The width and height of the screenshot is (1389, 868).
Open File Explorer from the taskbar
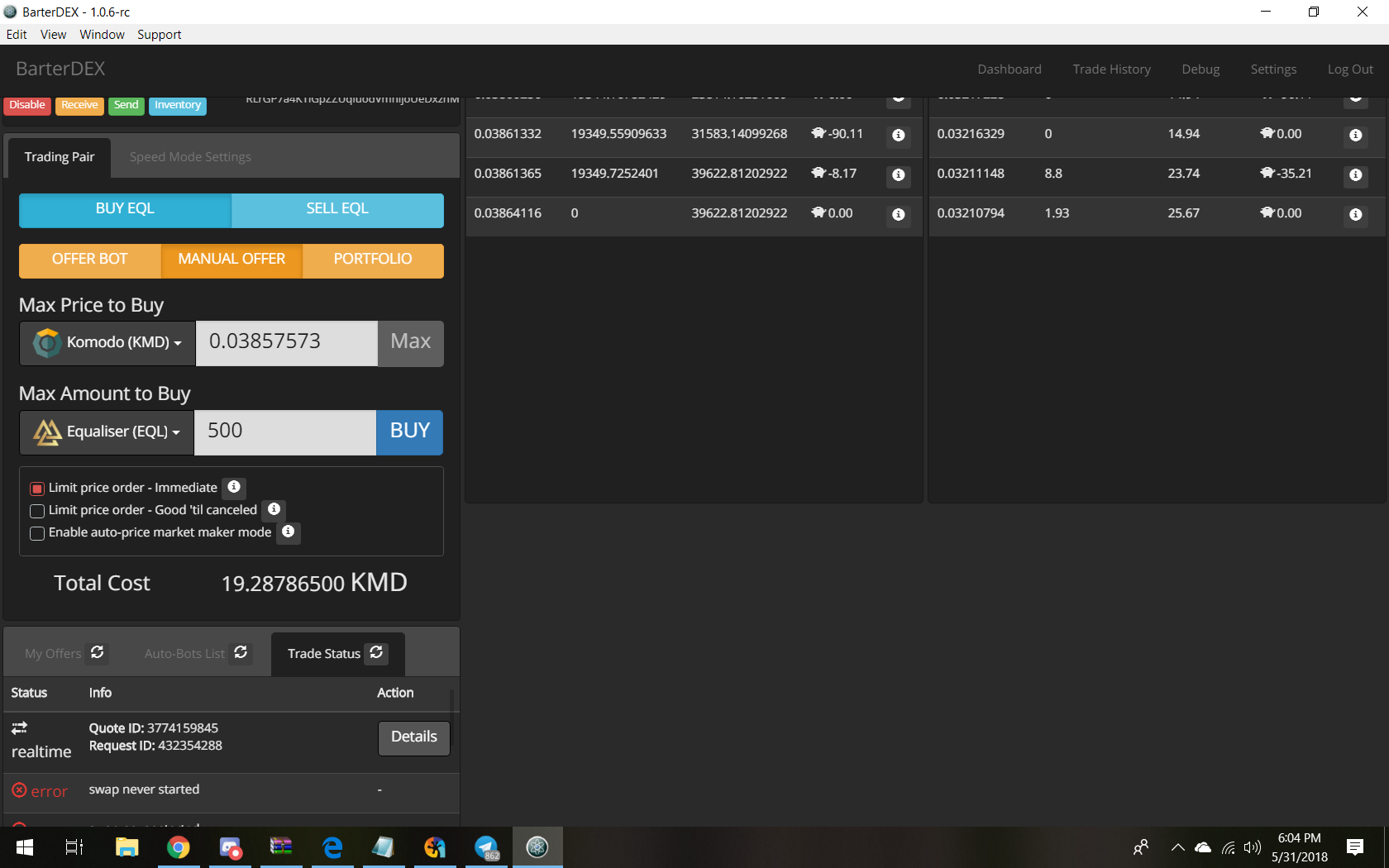coord(126,847)
